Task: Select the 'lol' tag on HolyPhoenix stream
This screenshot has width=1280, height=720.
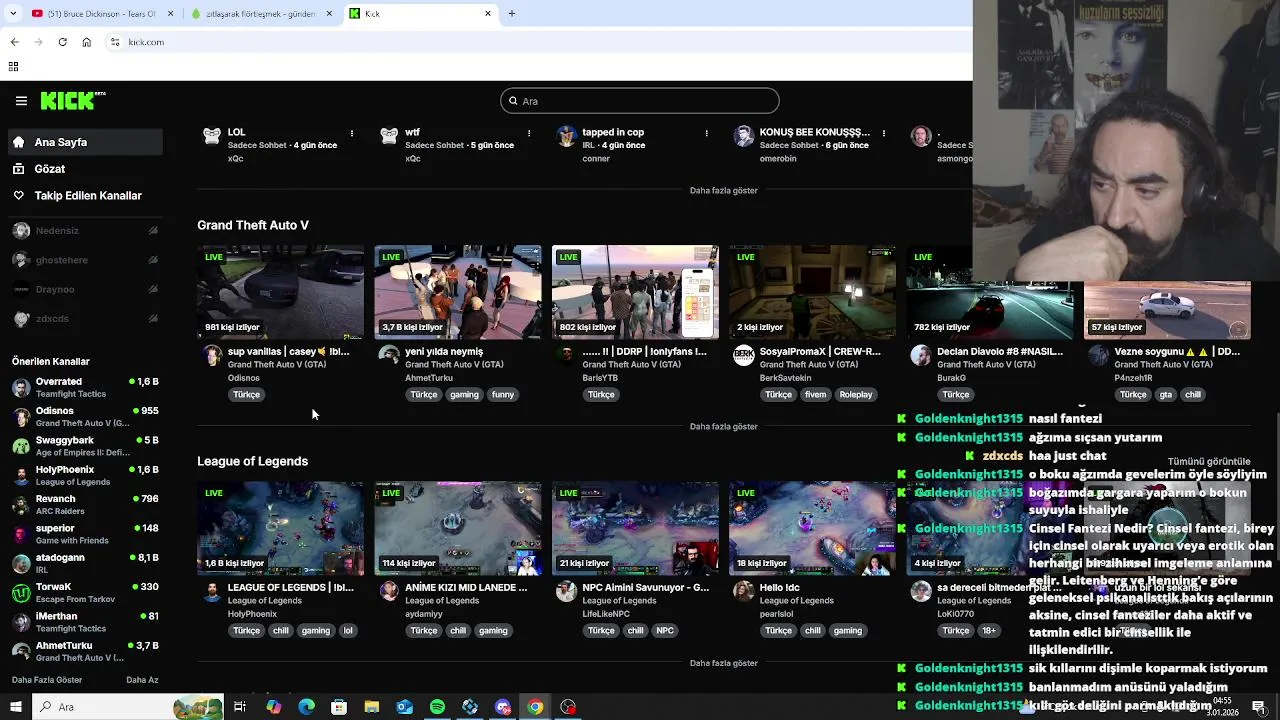Action: click(348, 631)
